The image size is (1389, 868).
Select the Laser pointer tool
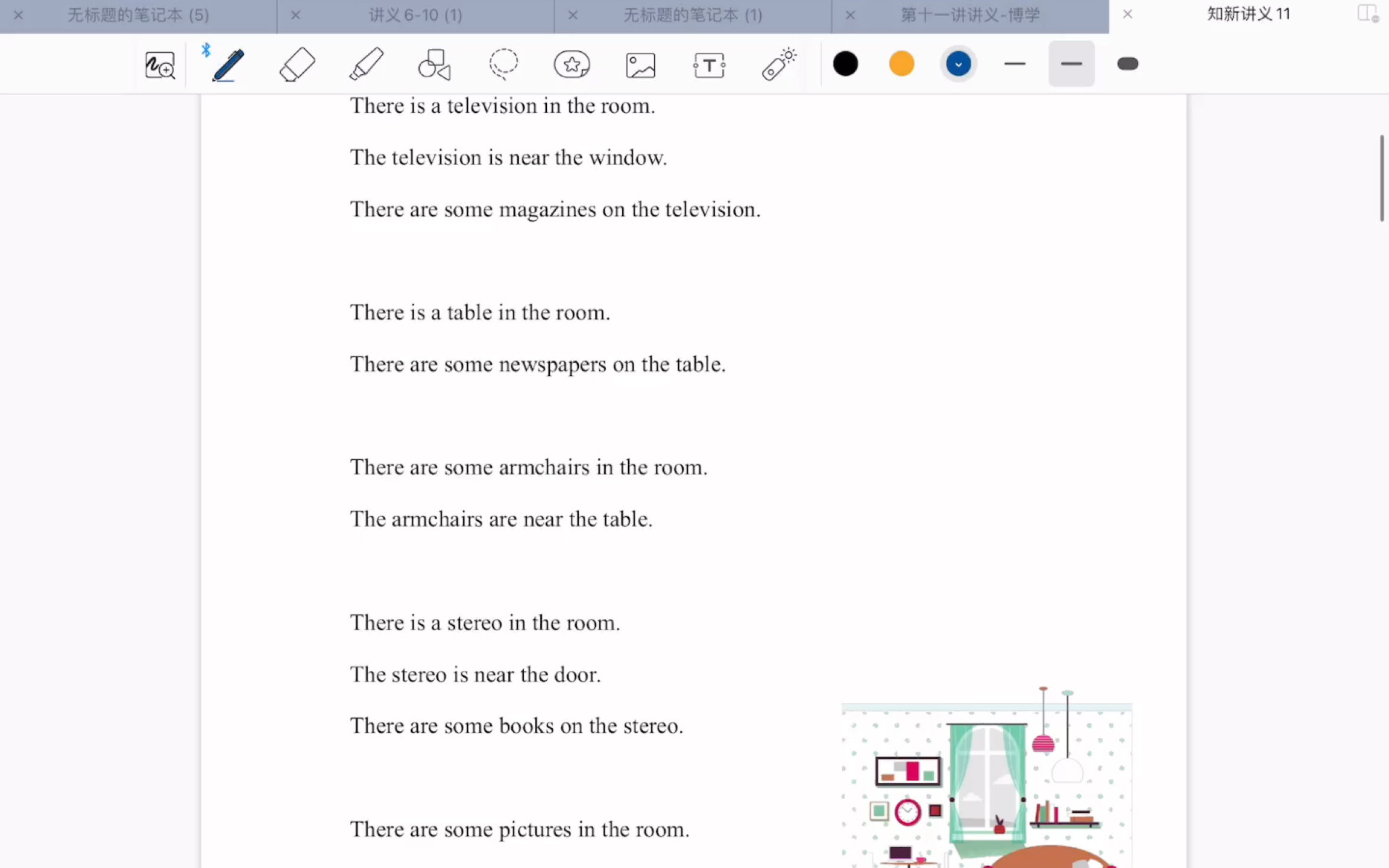click(x=778, y=64)
